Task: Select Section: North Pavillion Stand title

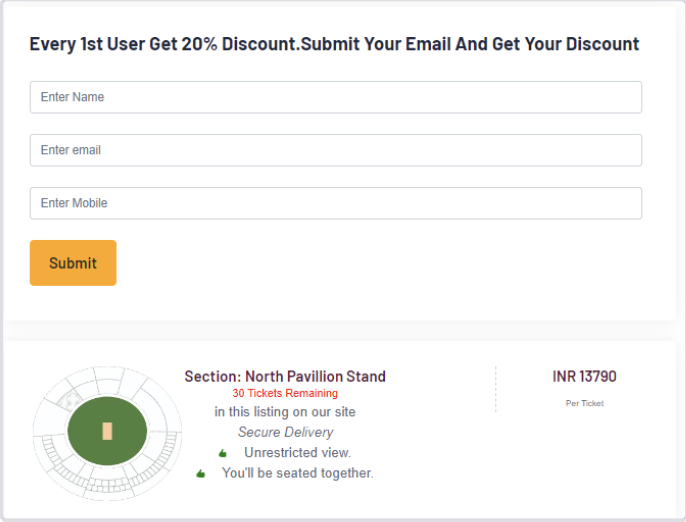Action: point(285,376)
